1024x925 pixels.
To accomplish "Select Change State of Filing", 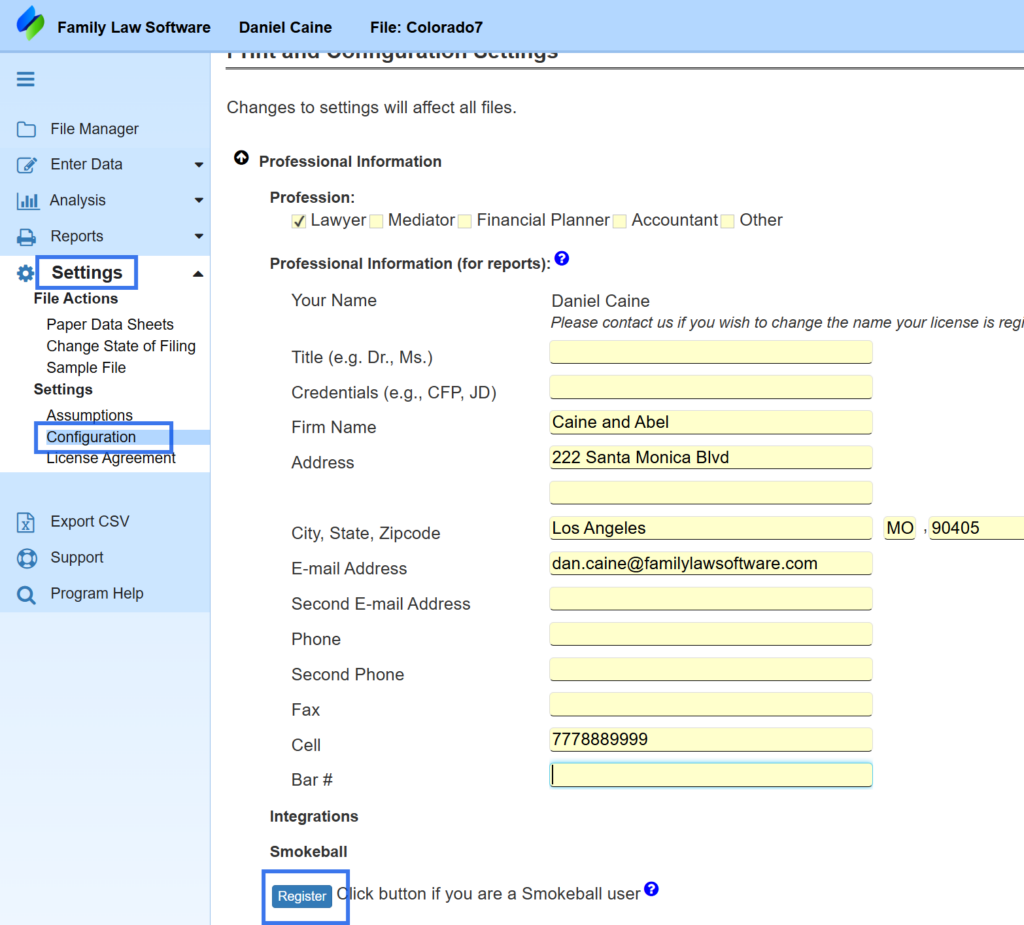I will tap(121, 346).
